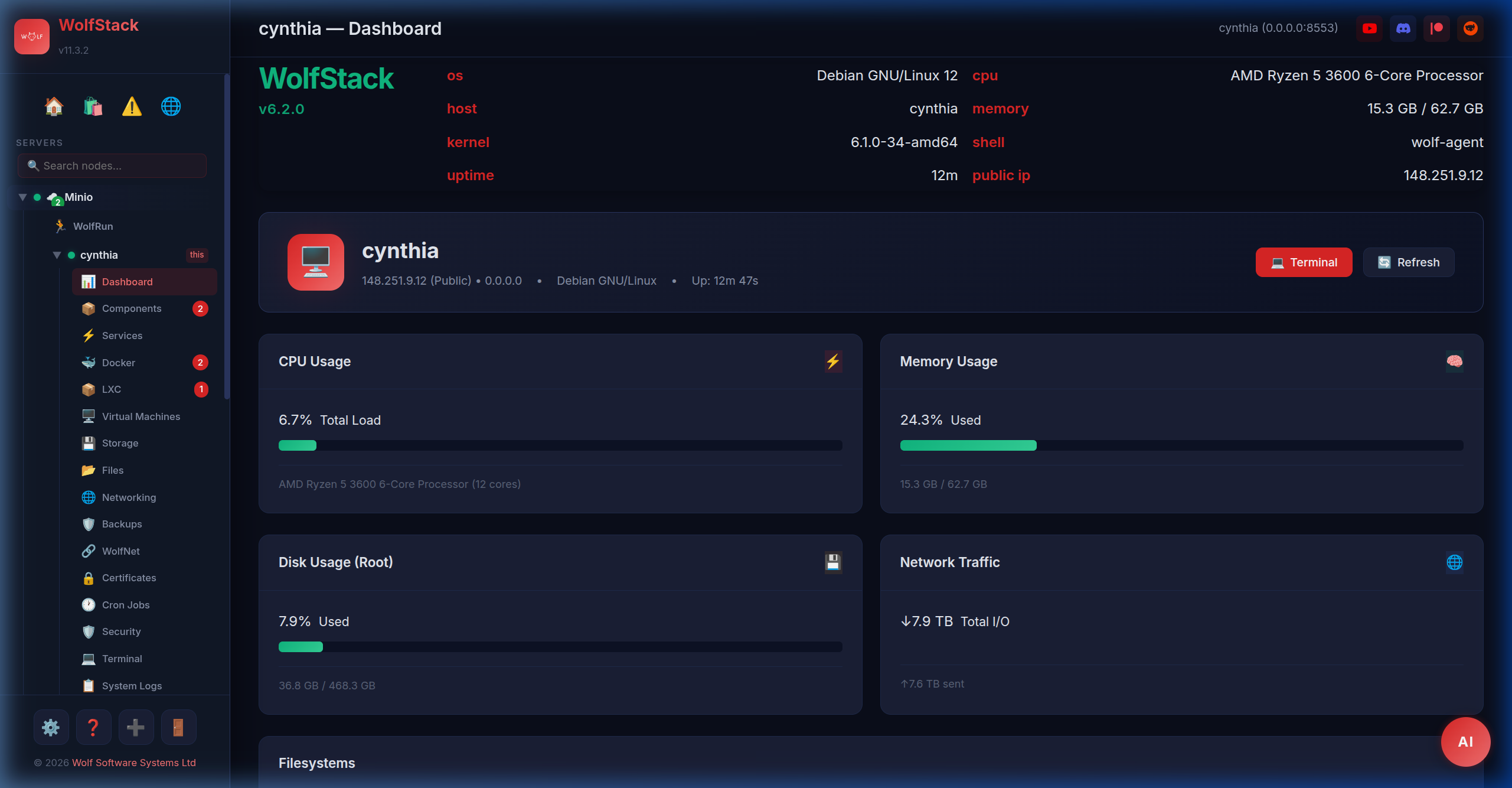This screenshot has height=788, width=1512.
Task: Click the kernel value 6.1.0-34-amd64
Action: [903, 142]
